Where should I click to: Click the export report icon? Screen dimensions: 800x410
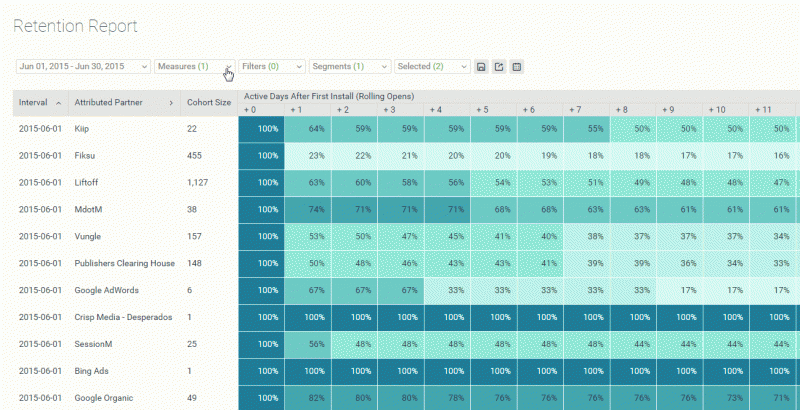[x=499, y=67]
